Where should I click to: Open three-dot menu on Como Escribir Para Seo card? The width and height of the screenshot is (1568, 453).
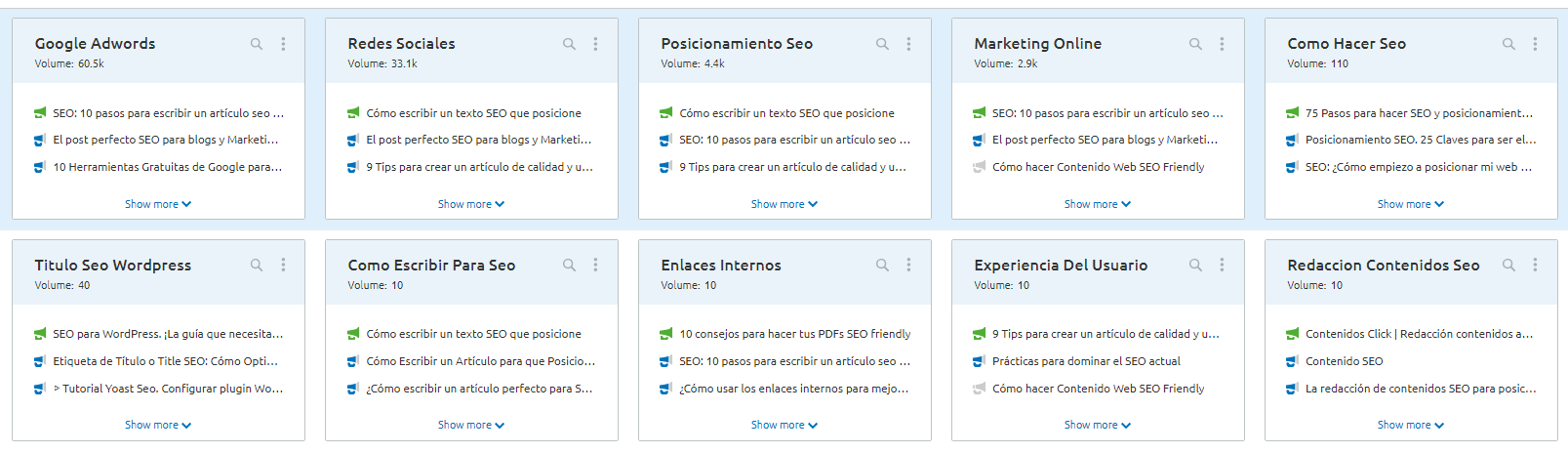click(x=596, y=266)
